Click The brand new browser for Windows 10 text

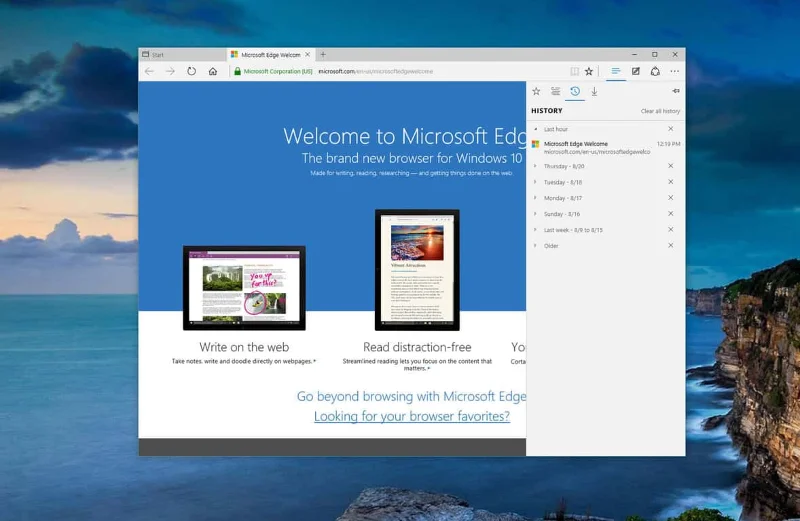[412, 158]
